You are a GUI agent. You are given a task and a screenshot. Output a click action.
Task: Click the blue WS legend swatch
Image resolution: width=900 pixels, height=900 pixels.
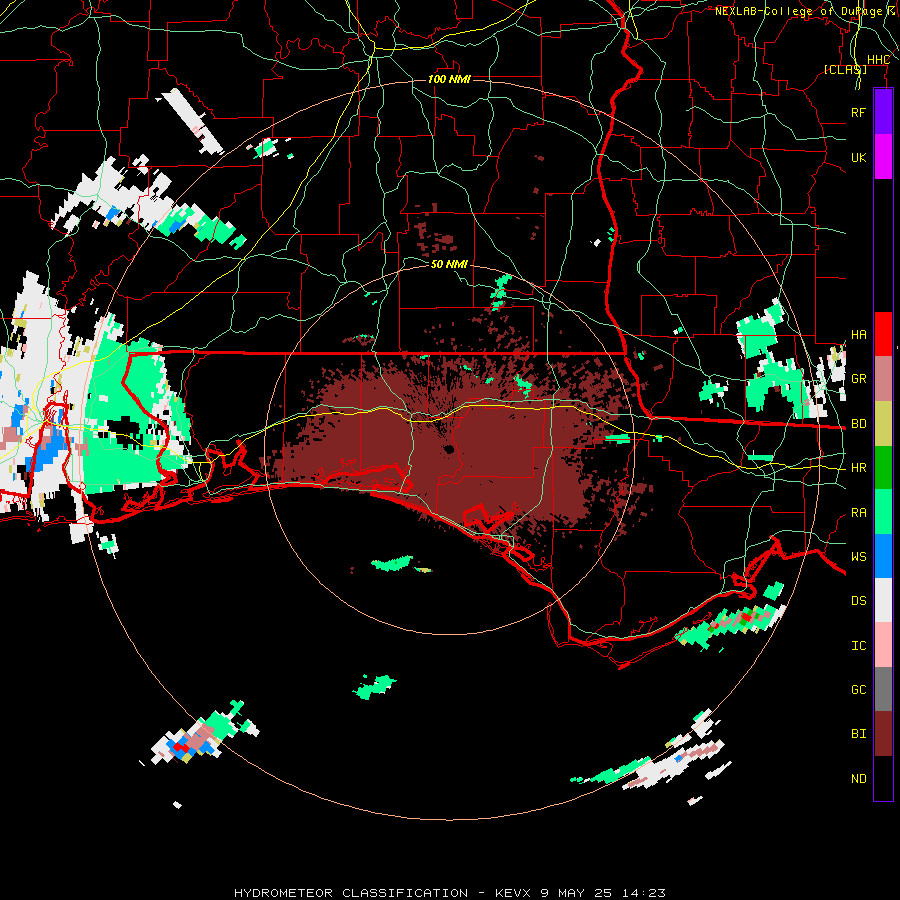coord(883,556)
